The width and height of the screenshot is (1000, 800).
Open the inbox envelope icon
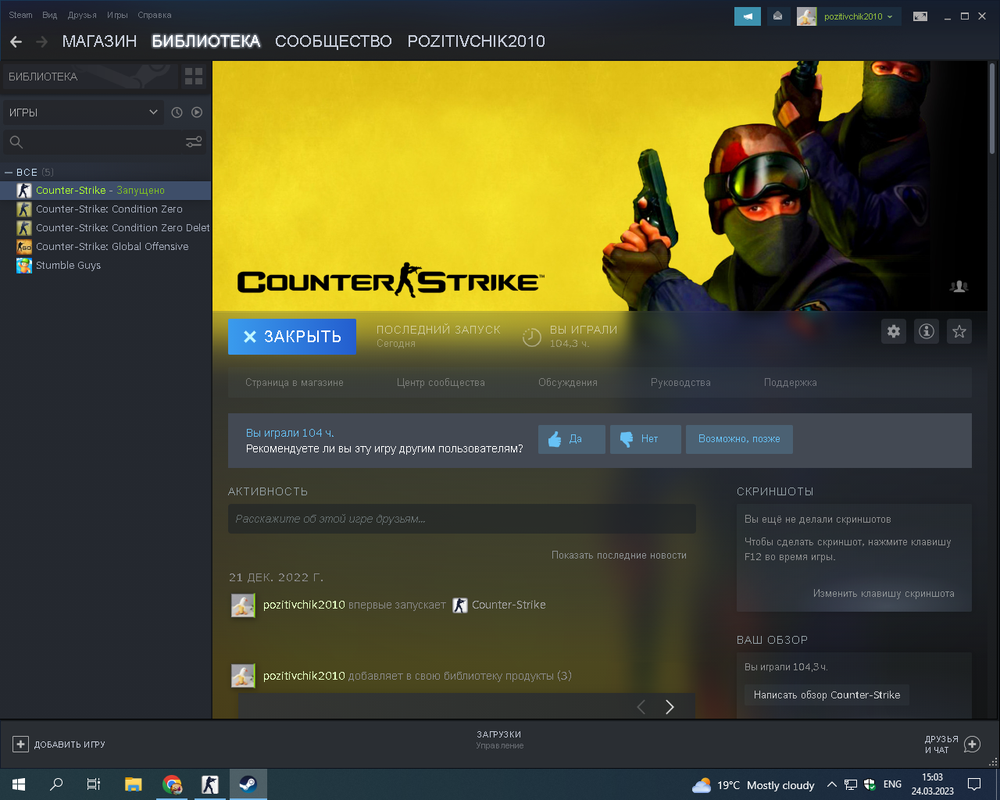778,16
